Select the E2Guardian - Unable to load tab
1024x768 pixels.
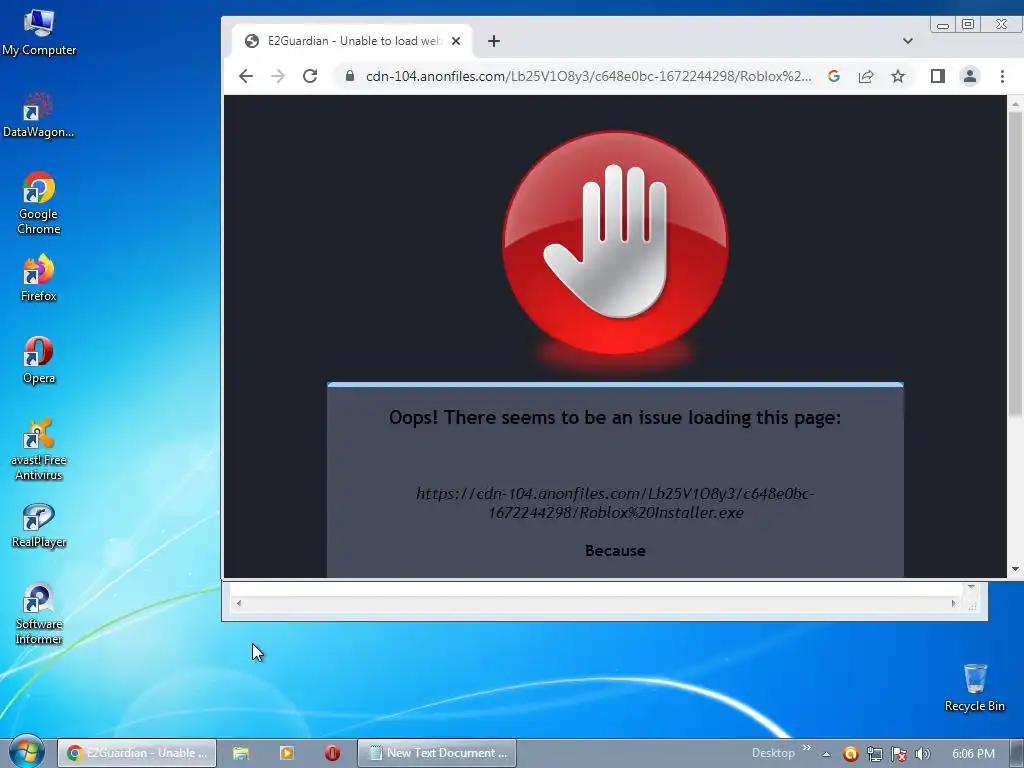coord(352,41)
